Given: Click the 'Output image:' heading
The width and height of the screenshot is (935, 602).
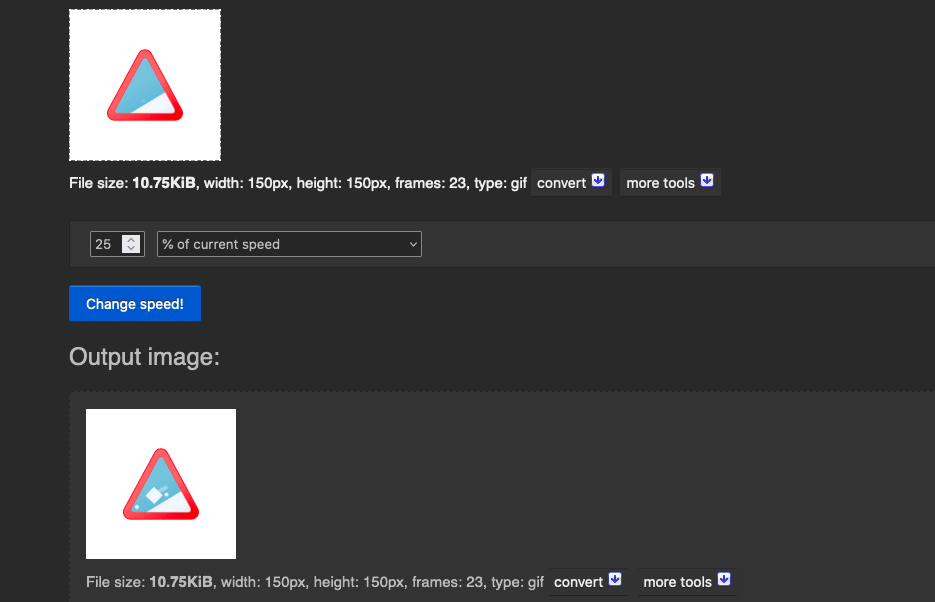Looking at the screenshot, I should (x=144, y=357).
